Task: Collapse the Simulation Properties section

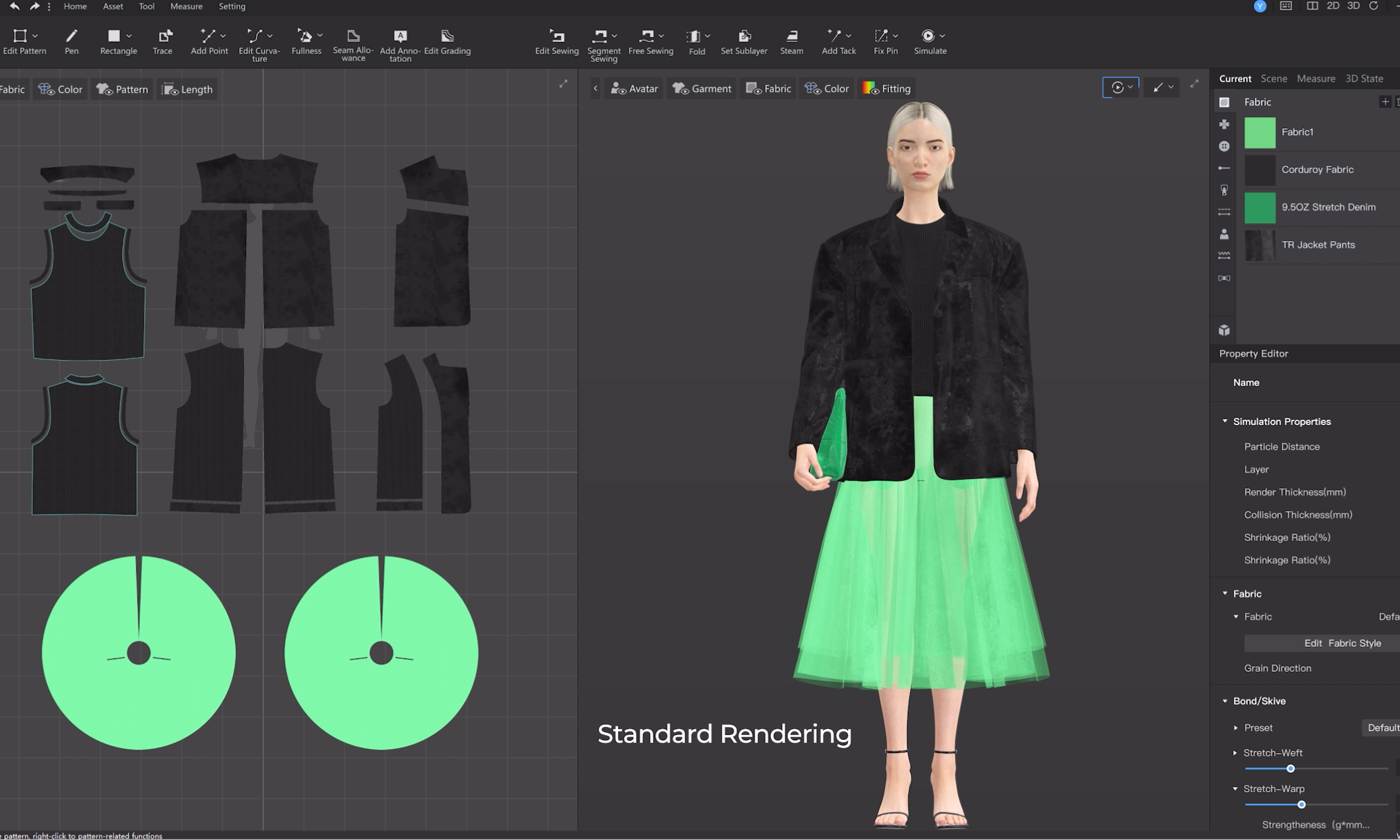Action: pyautogui.click(x=1225, y=421)
